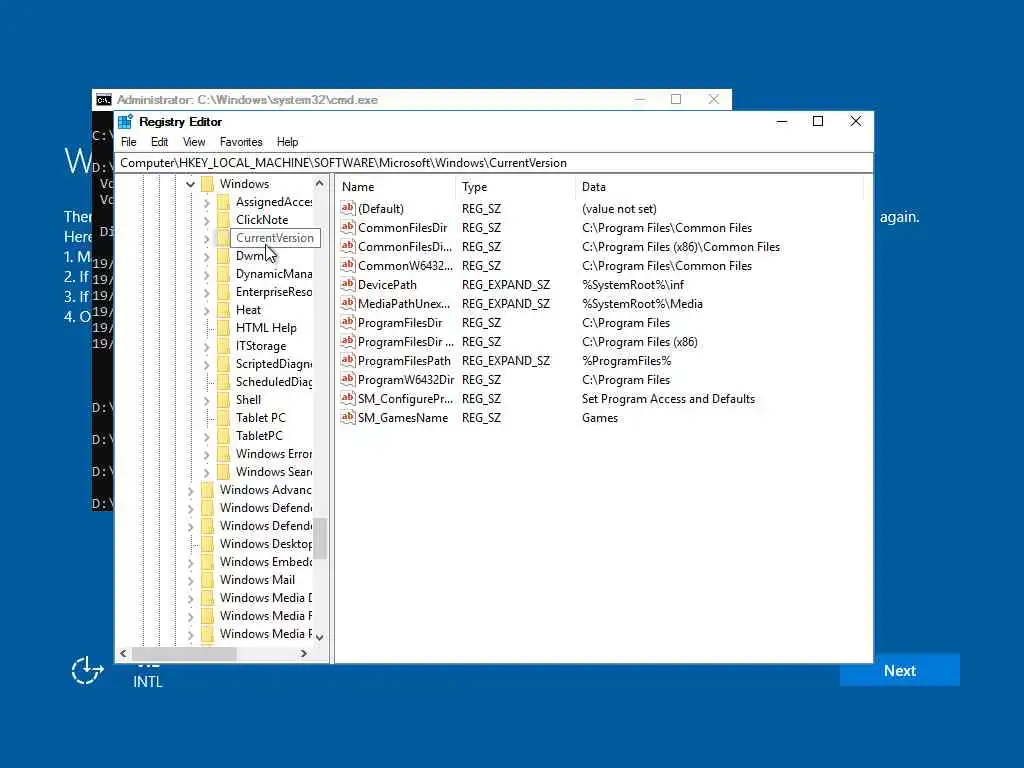Open the Help menu
Viewport: 1024px width, 768px height.
pyautogui.click(x=287, y=142)
